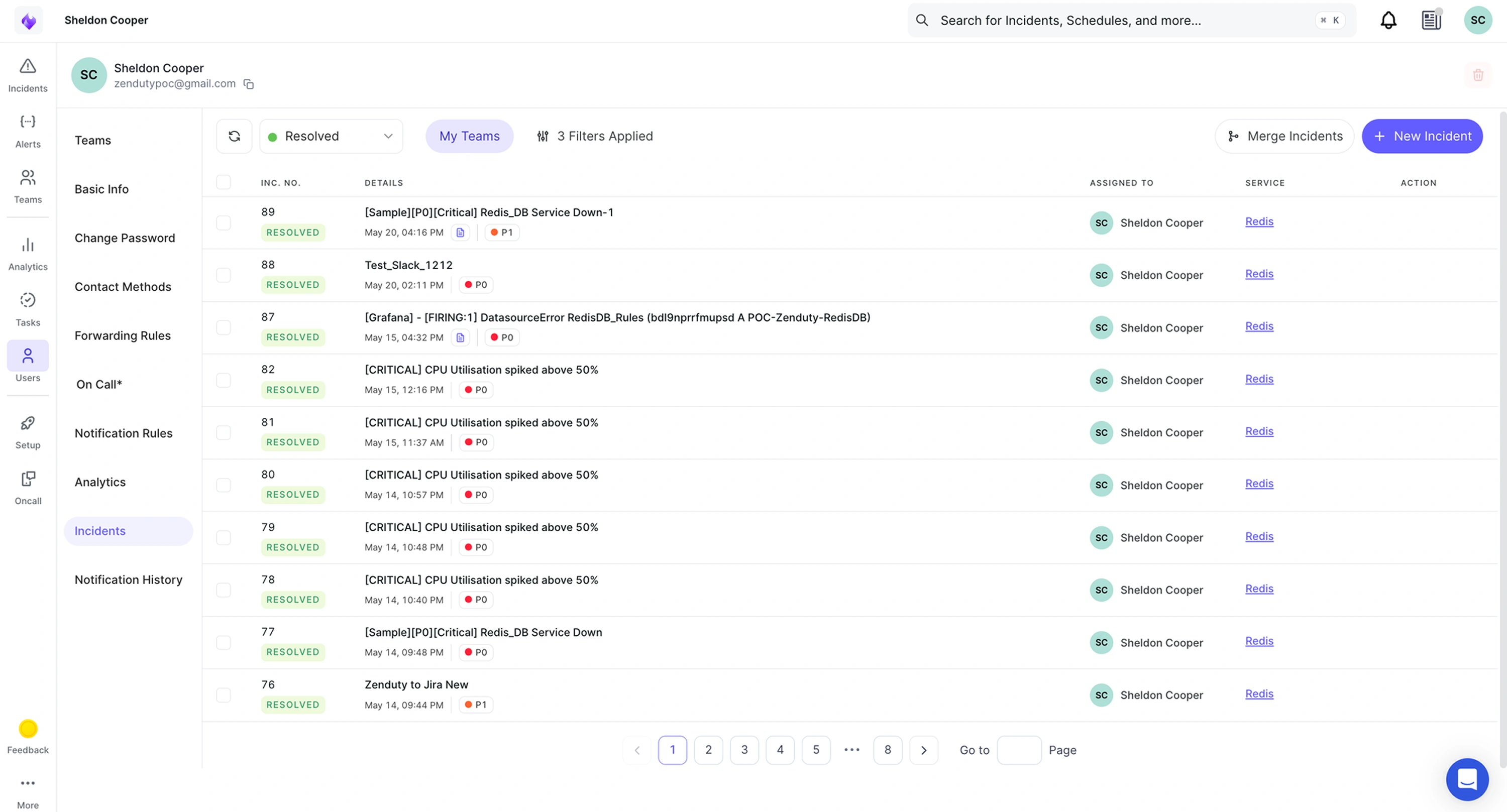Open Notification Rules in the user menu
The height and width of the screenshot is (812, 1507).
click(x=124, y=433)
